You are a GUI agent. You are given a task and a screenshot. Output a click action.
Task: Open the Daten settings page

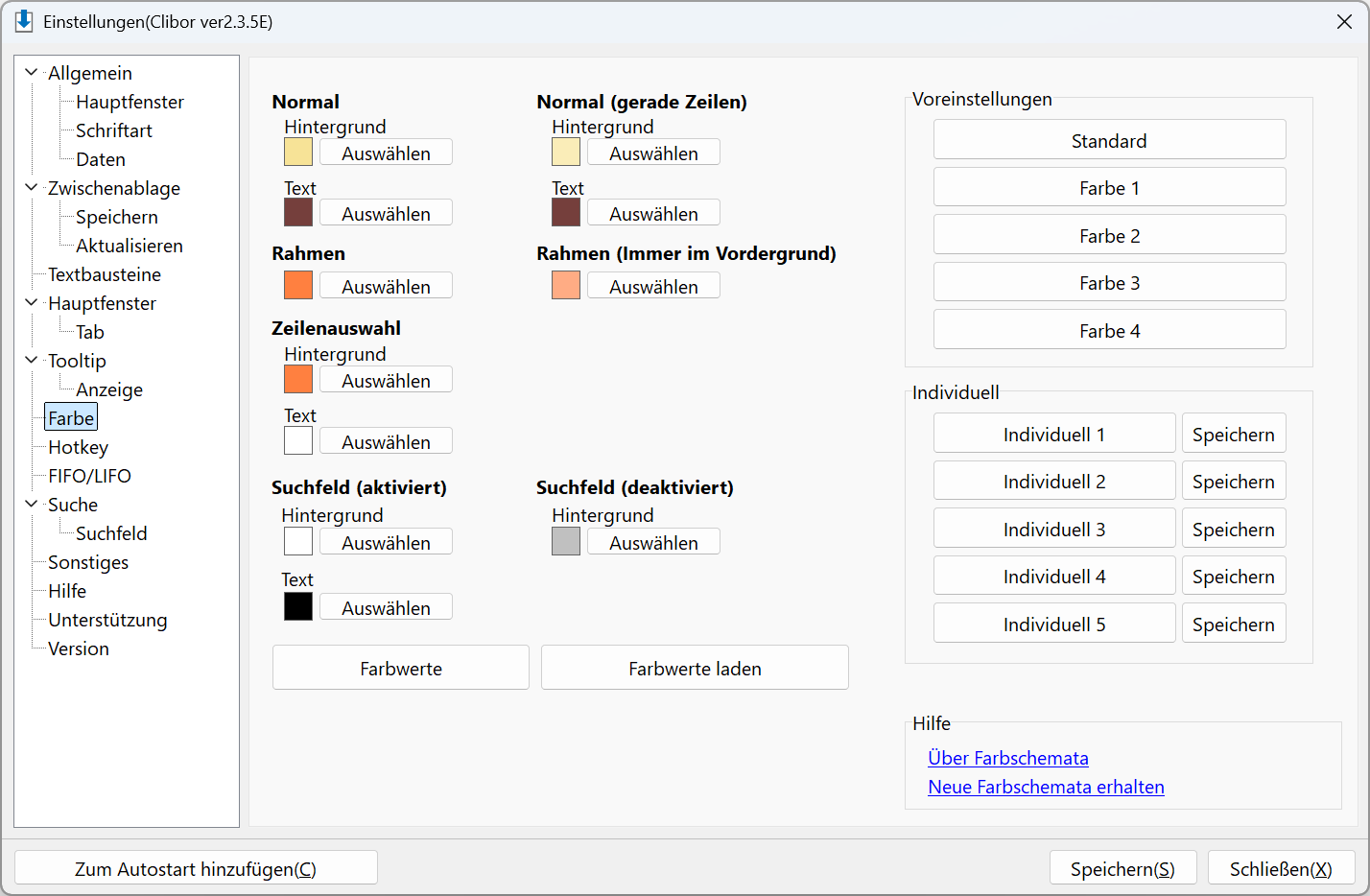coord(101,159)
